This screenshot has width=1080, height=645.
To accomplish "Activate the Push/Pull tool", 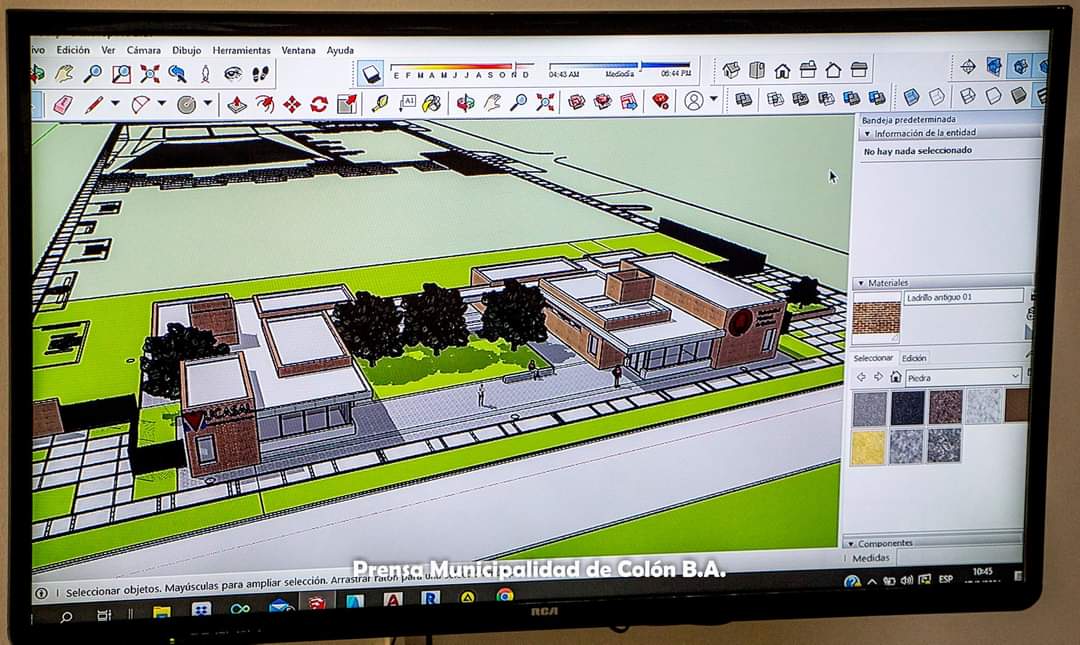I will pyautogui.click(x=237, y=104).
